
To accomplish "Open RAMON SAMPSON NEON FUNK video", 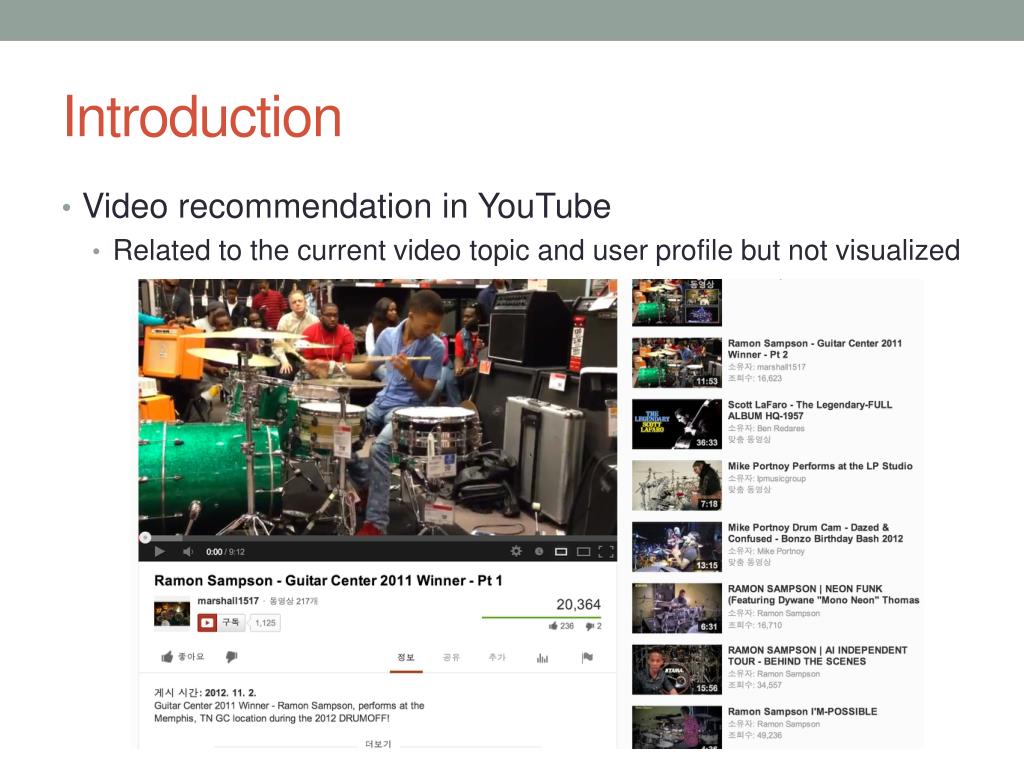I will coord(824,594).
